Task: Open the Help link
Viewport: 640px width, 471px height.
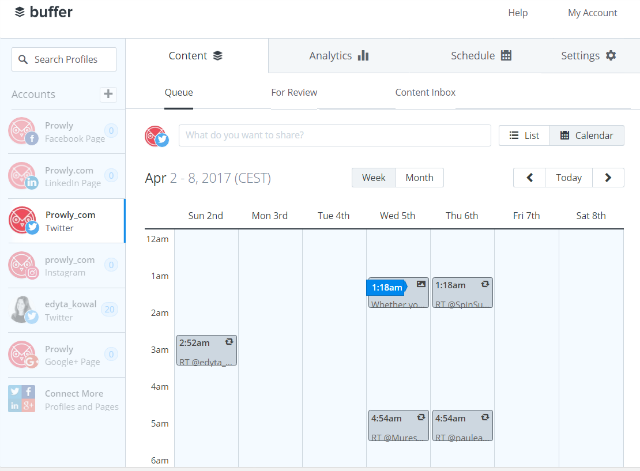Action: coord(518,13)
